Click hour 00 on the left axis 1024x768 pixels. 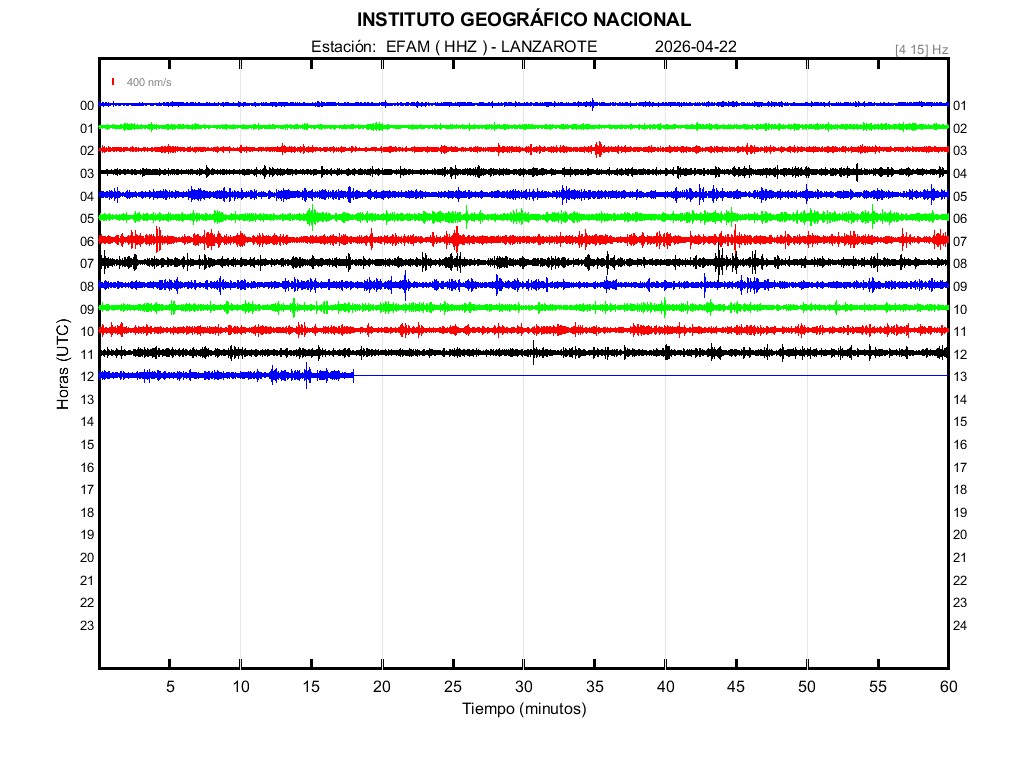[87, 106]
